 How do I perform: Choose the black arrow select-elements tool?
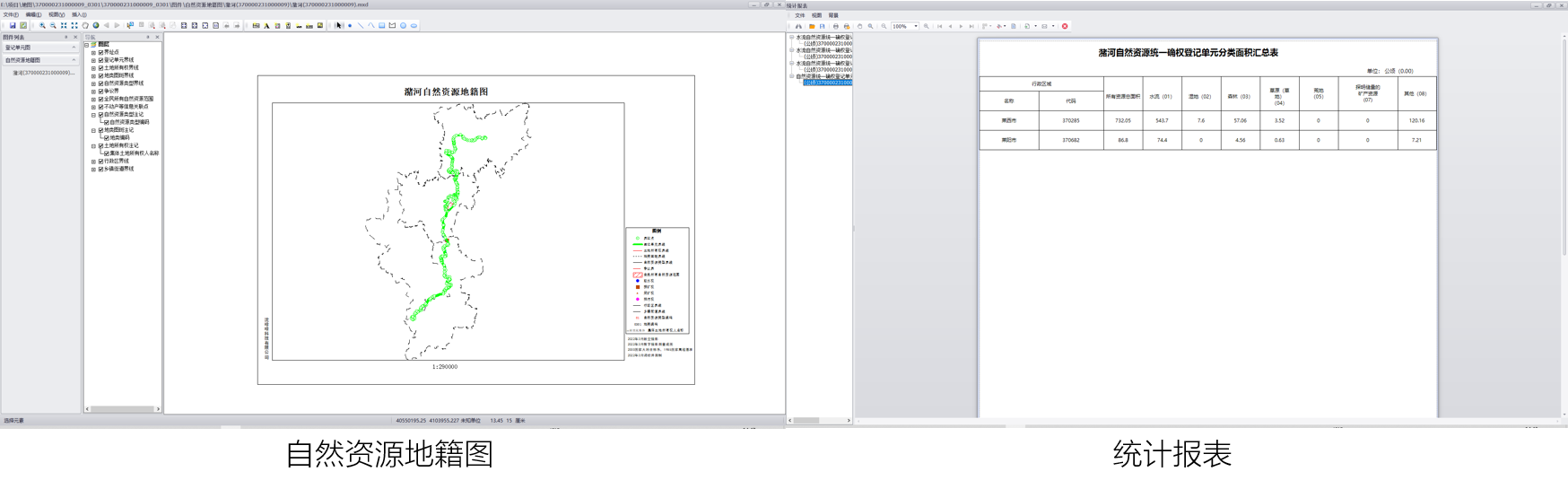pos(338,26)
